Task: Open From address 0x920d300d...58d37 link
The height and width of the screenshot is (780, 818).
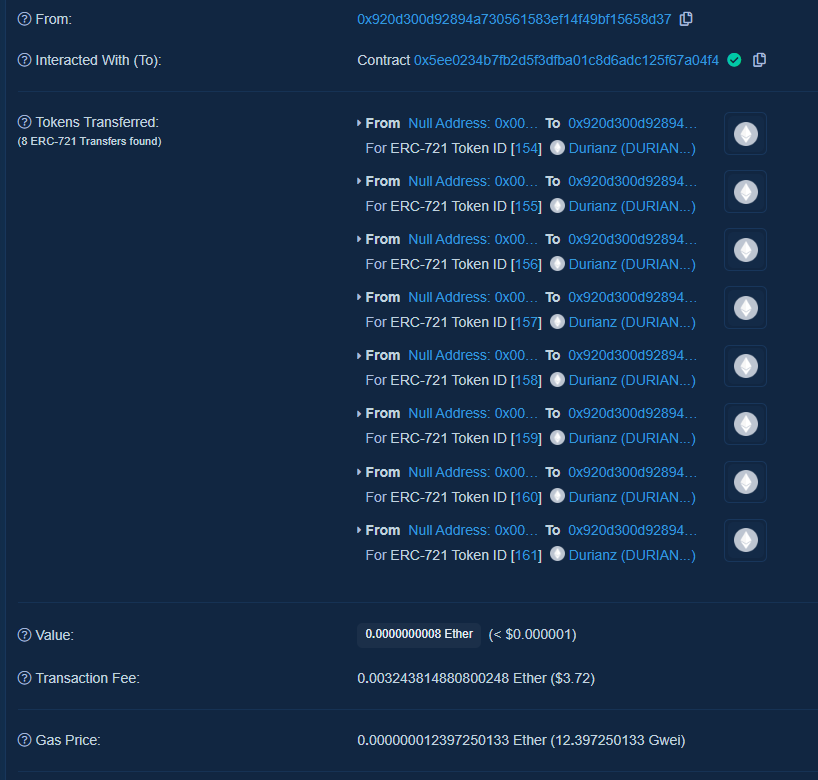Action: [514, 19]
